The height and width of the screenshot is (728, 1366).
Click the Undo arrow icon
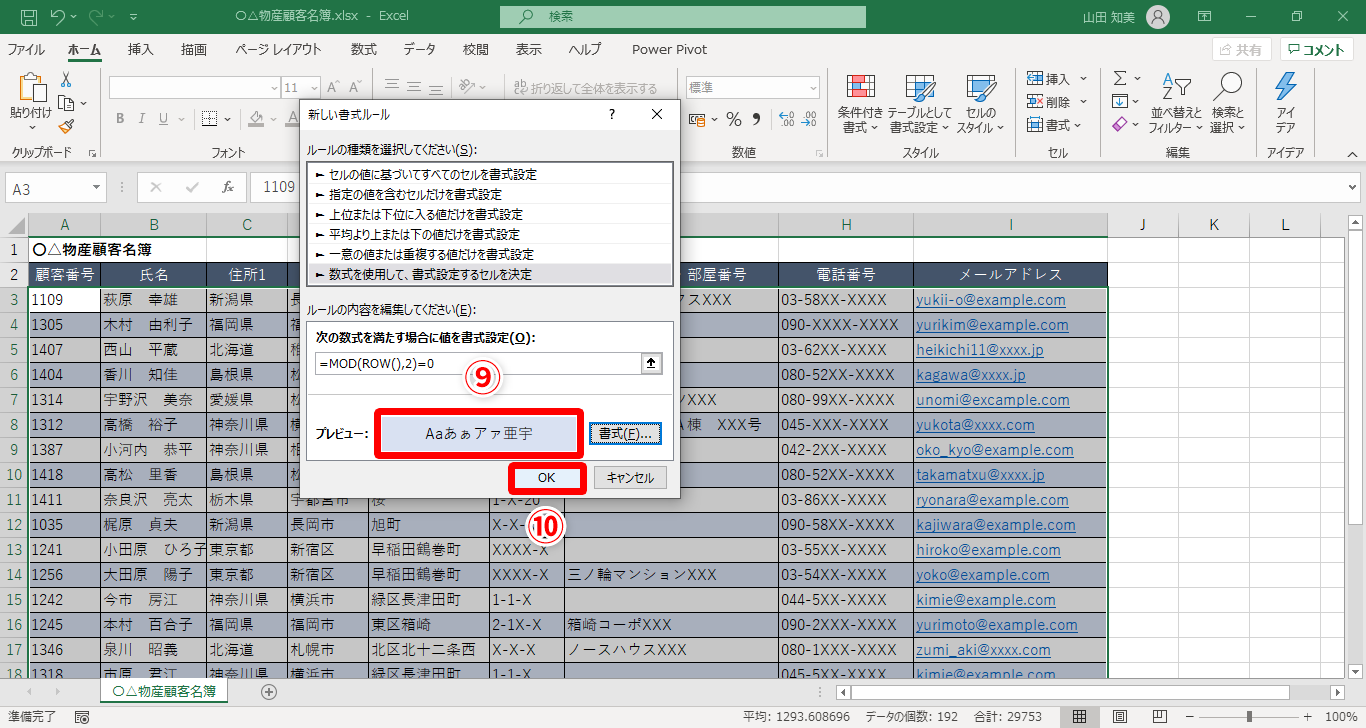(x=57, y=17)
